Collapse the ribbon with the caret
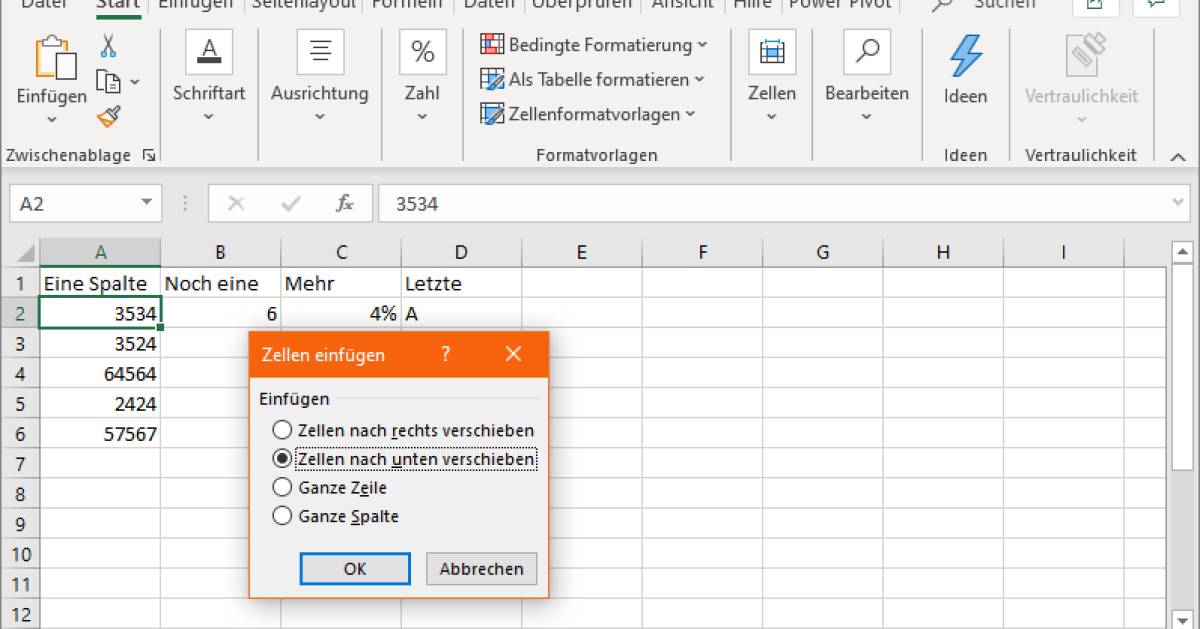This screenshot has width=1200, height=629. (x=1178, y=157)
